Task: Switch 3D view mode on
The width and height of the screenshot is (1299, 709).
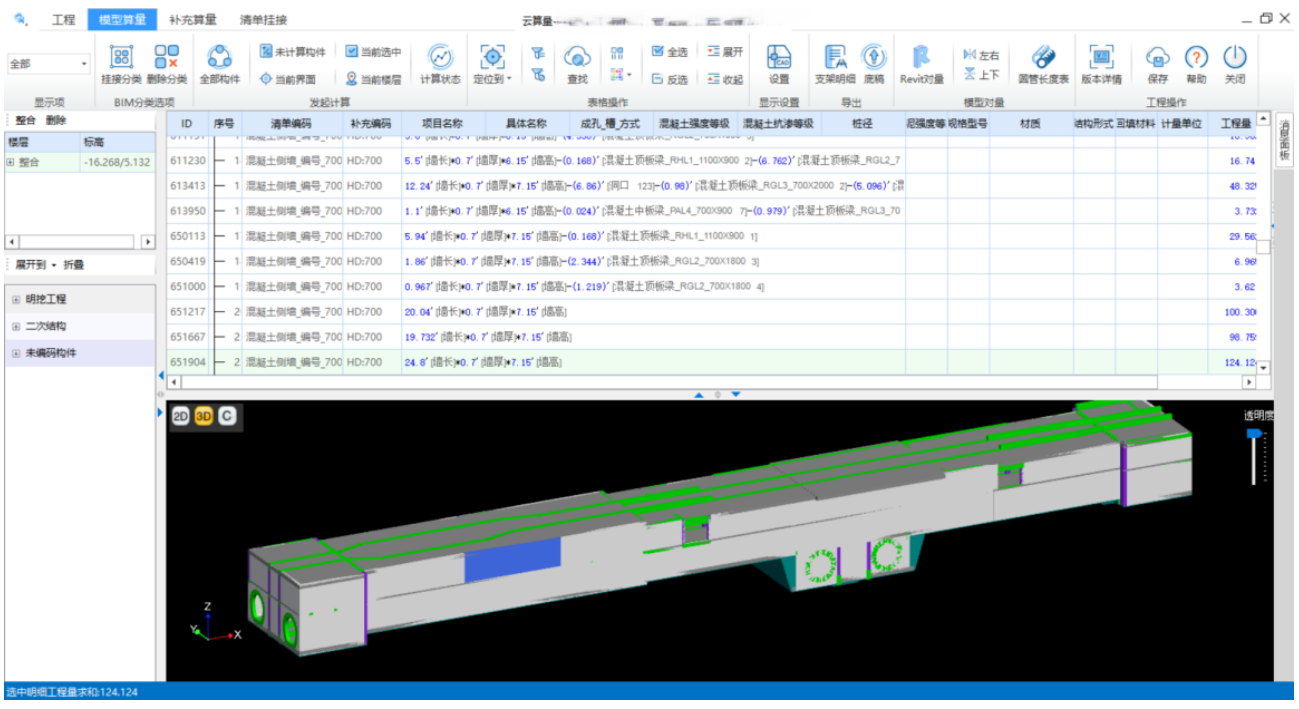Action: pyautogui.click(x=204, y=416)
